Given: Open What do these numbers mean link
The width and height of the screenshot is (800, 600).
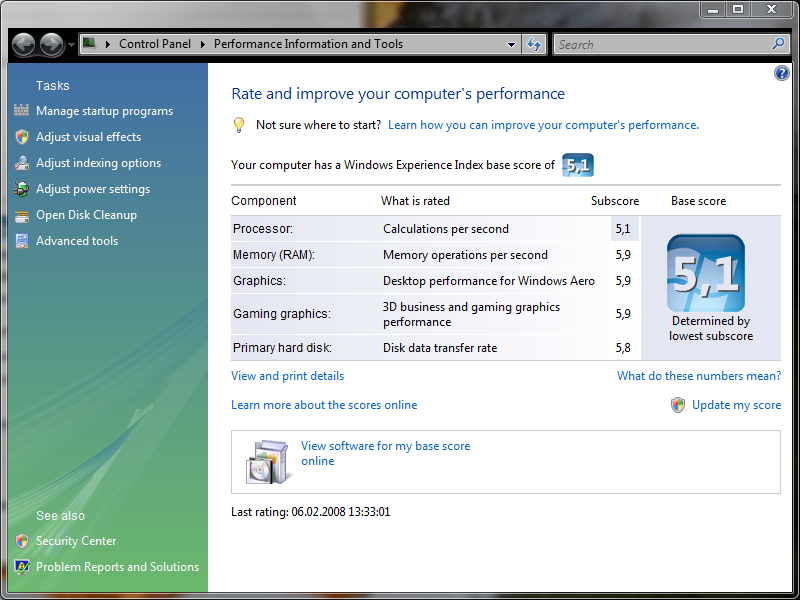Looking at the screenshot, I should coord(699,376).
